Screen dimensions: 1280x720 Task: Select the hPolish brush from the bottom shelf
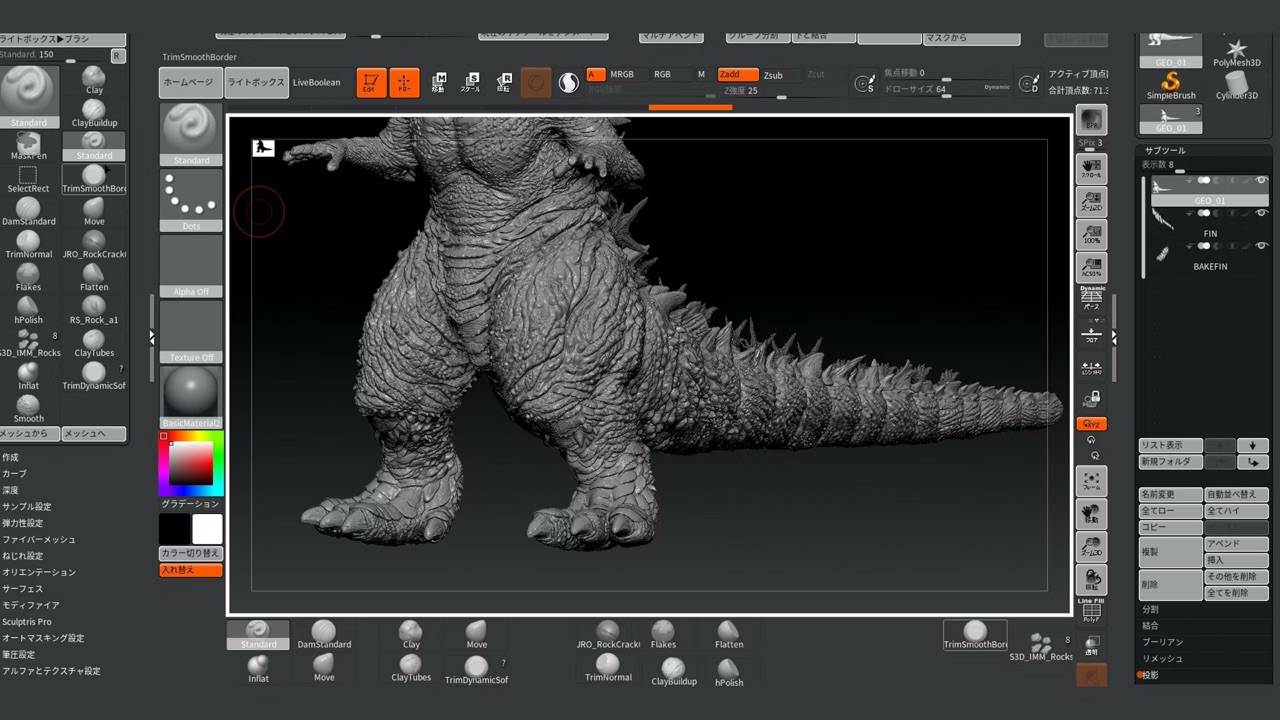[729, 670]
